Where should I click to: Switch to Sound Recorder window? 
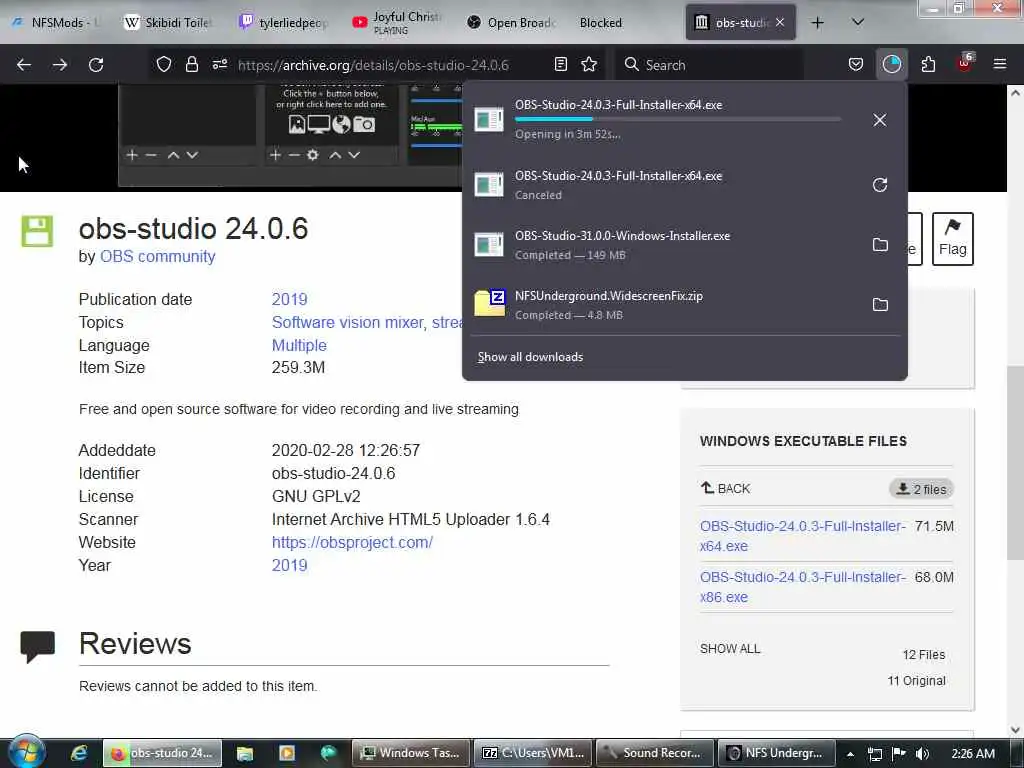pyautogui.click(x=655, y=753)
